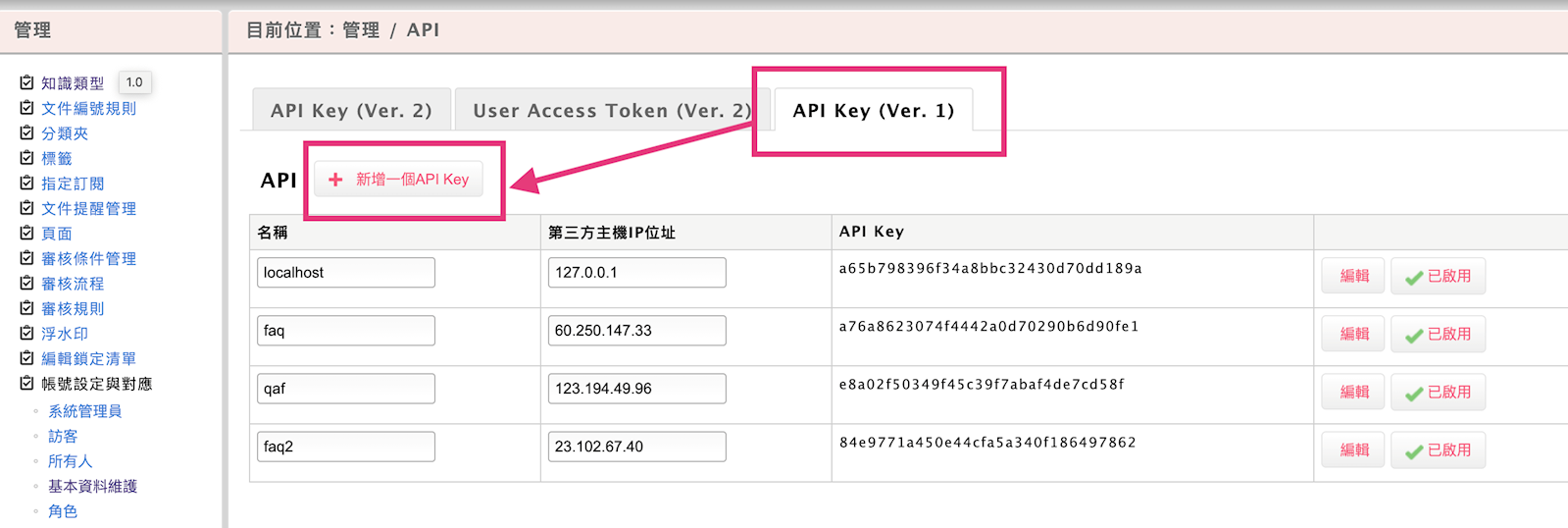1568x528 pixels.
Task: Click the plus icon for 新增一個API Key
Action: [335, 180]
